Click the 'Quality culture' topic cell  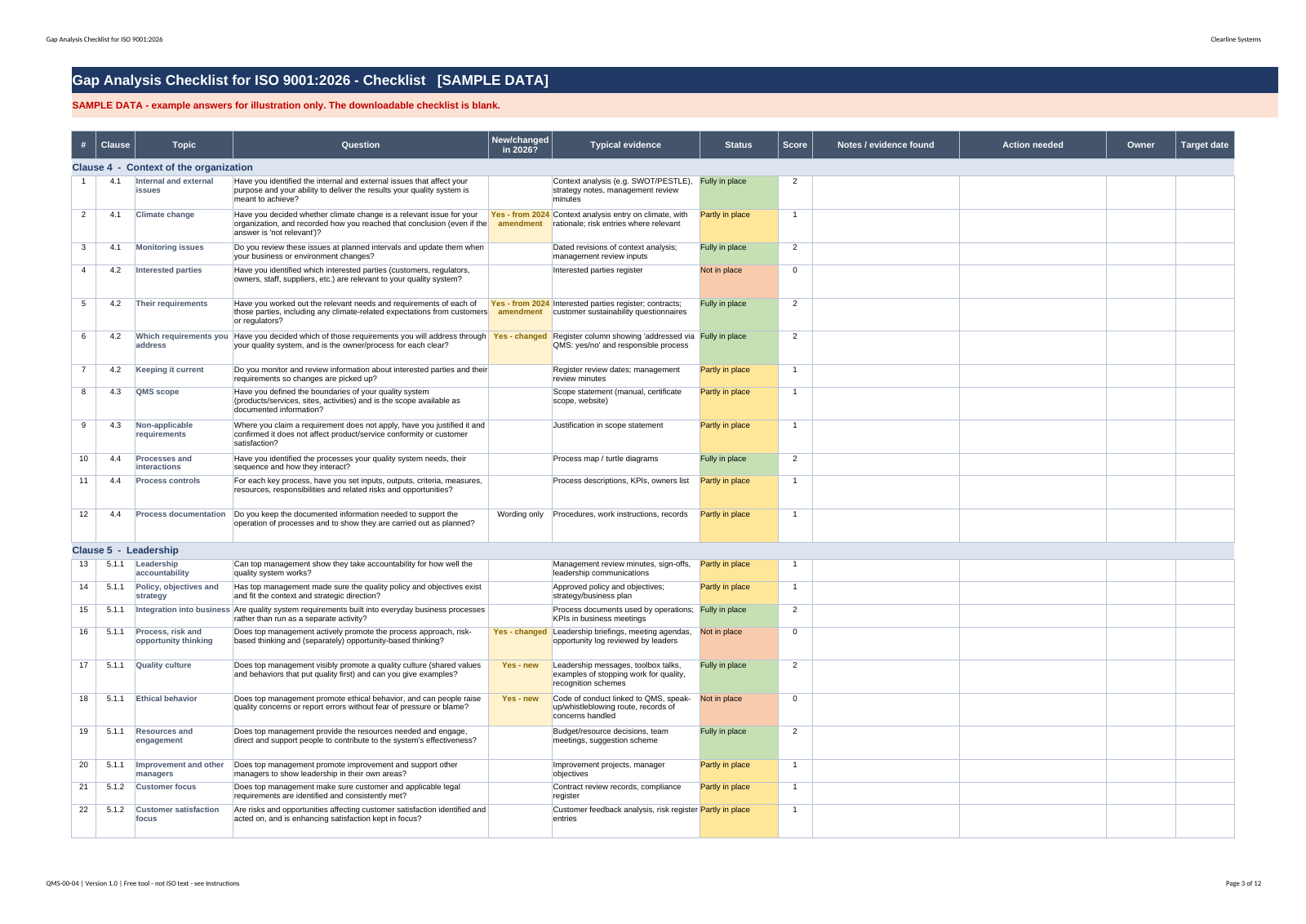(184, 677)
